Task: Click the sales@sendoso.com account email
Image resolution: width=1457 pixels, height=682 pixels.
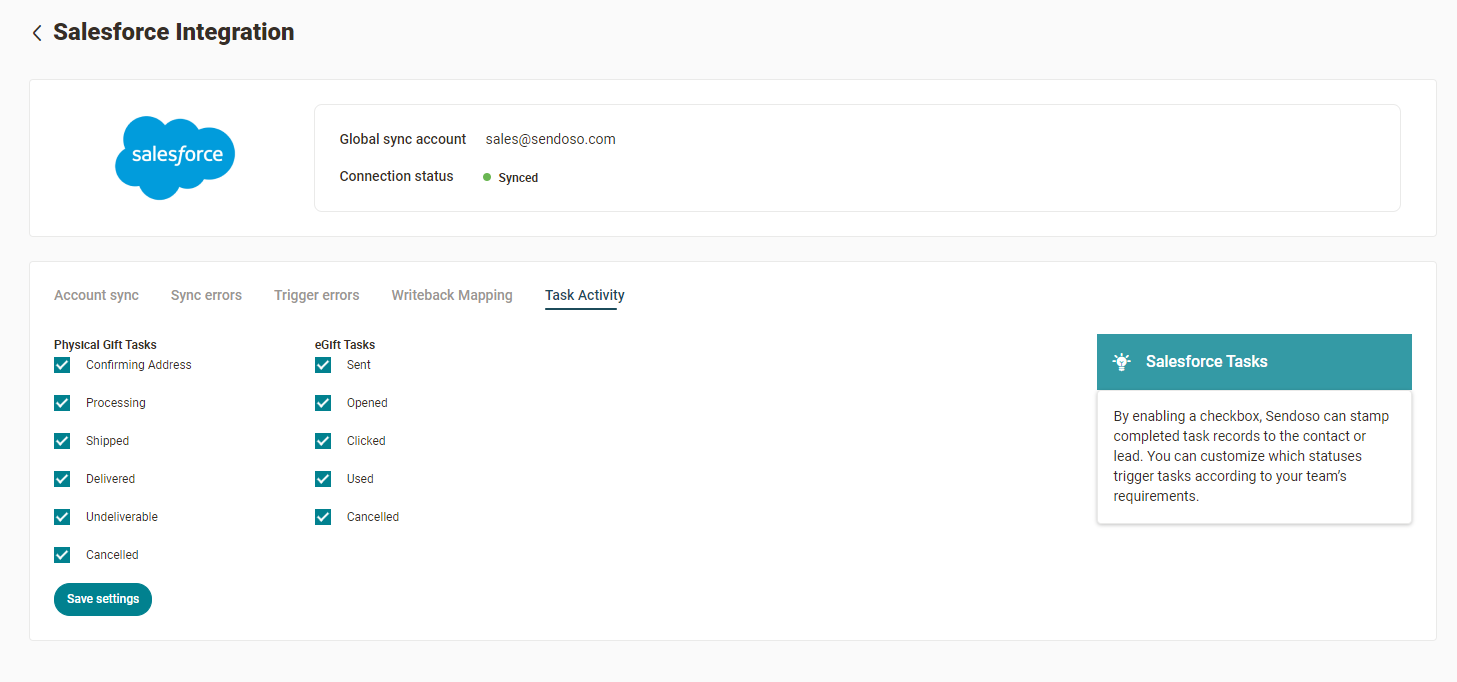Action: (x=551, y=139)
